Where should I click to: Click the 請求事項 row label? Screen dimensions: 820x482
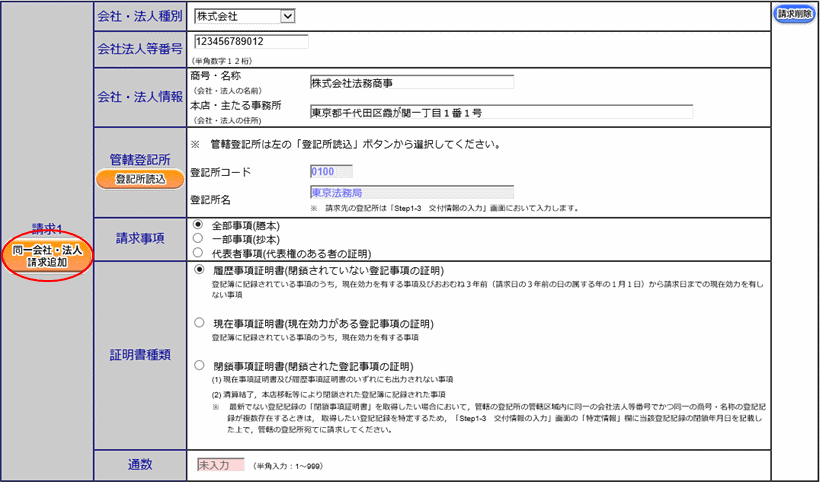(x=140, y=238)
